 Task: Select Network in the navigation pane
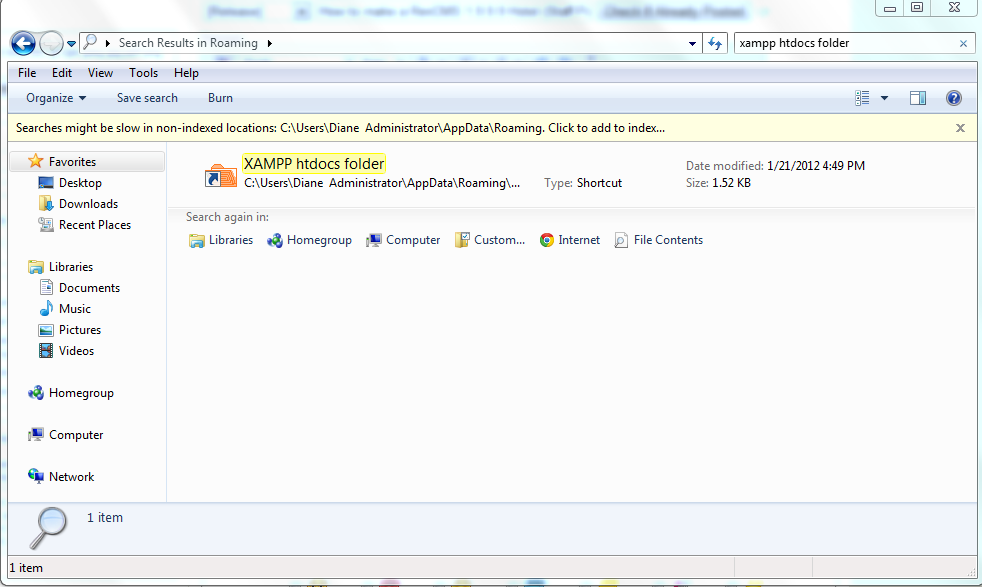click(71, 477)
